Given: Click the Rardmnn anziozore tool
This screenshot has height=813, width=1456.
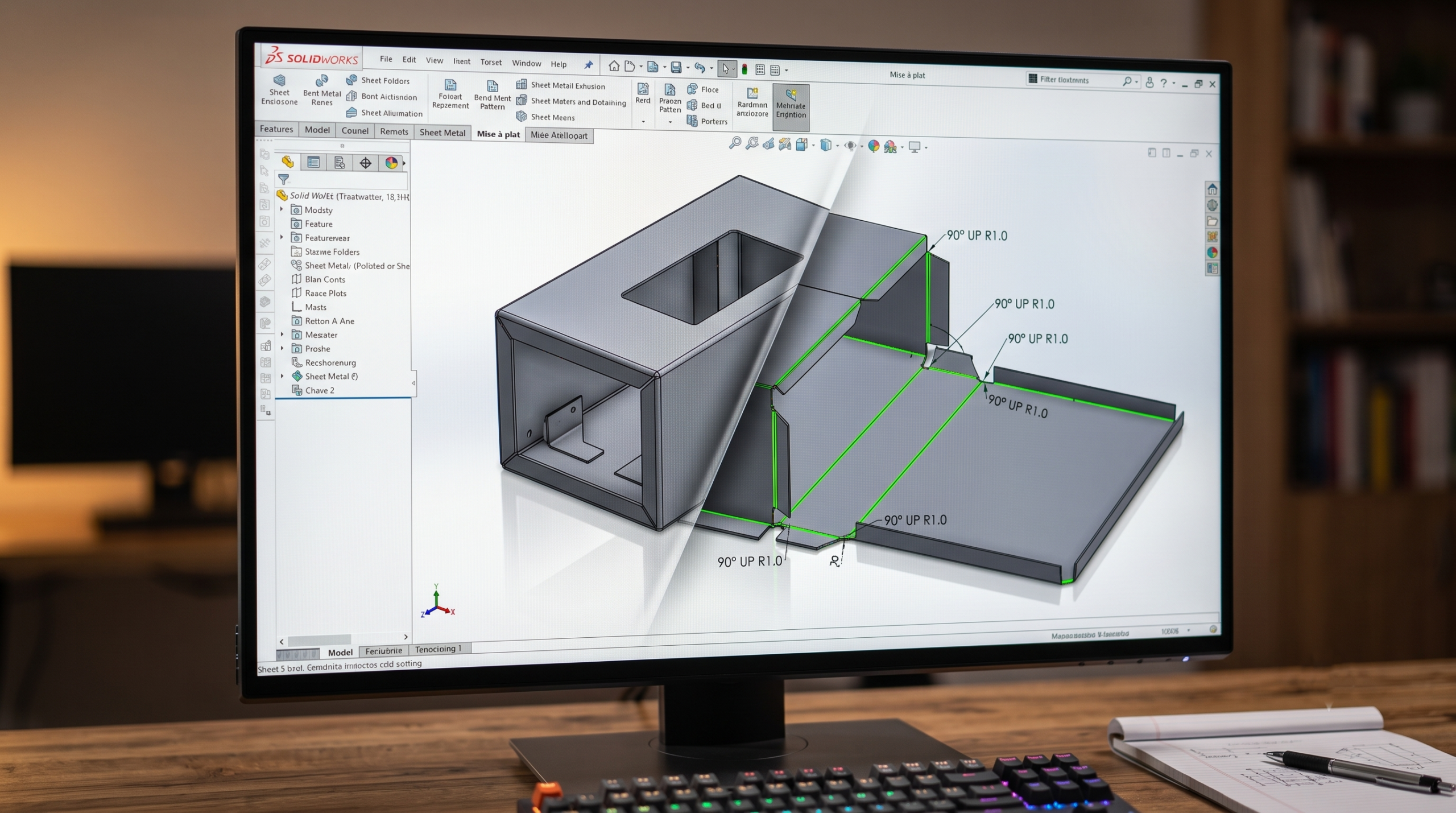Looking at the screenshot, I should tap(752, 102).
